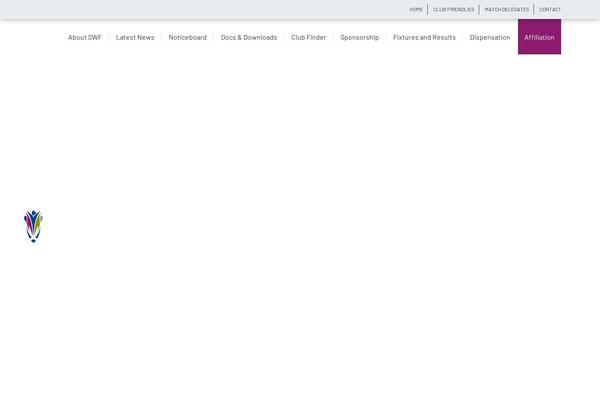Click the Contact link
This screenshot has width=600, height=400.
point(550,9)
